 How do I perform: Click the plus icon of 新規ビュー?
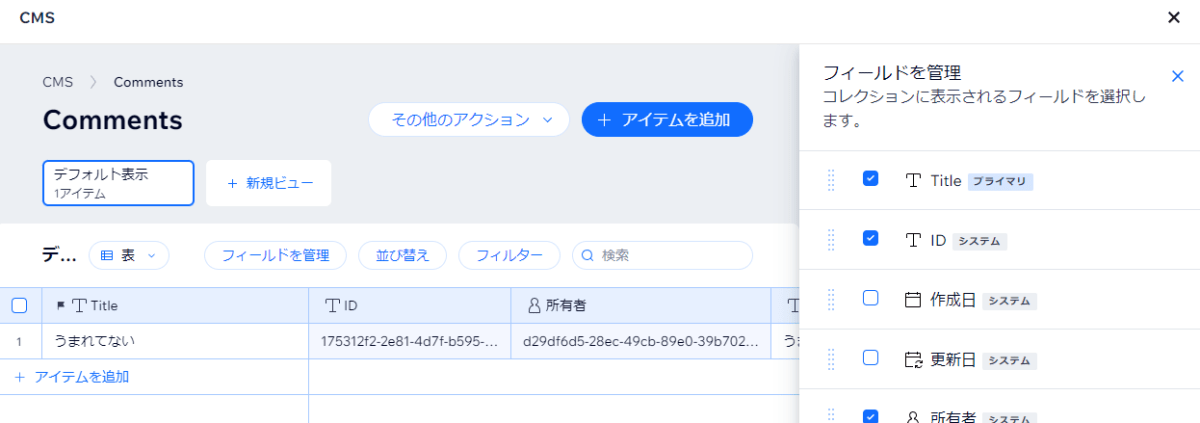(232, 183)
